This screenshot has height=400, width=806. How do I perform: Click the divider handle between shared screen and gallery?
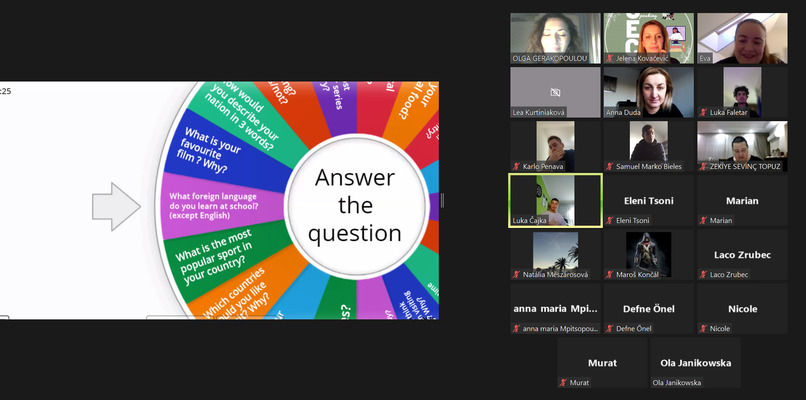tap(442, 201)
